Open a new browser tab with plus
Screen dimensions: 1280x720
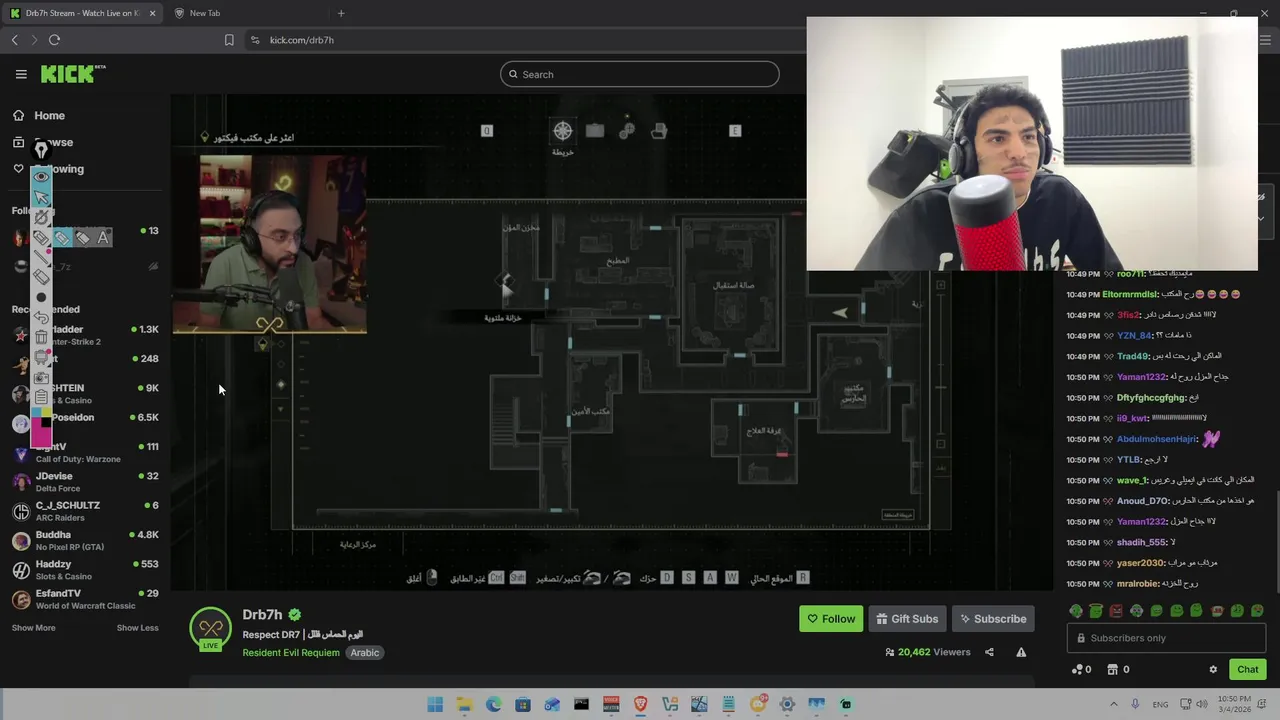[341, 13]
